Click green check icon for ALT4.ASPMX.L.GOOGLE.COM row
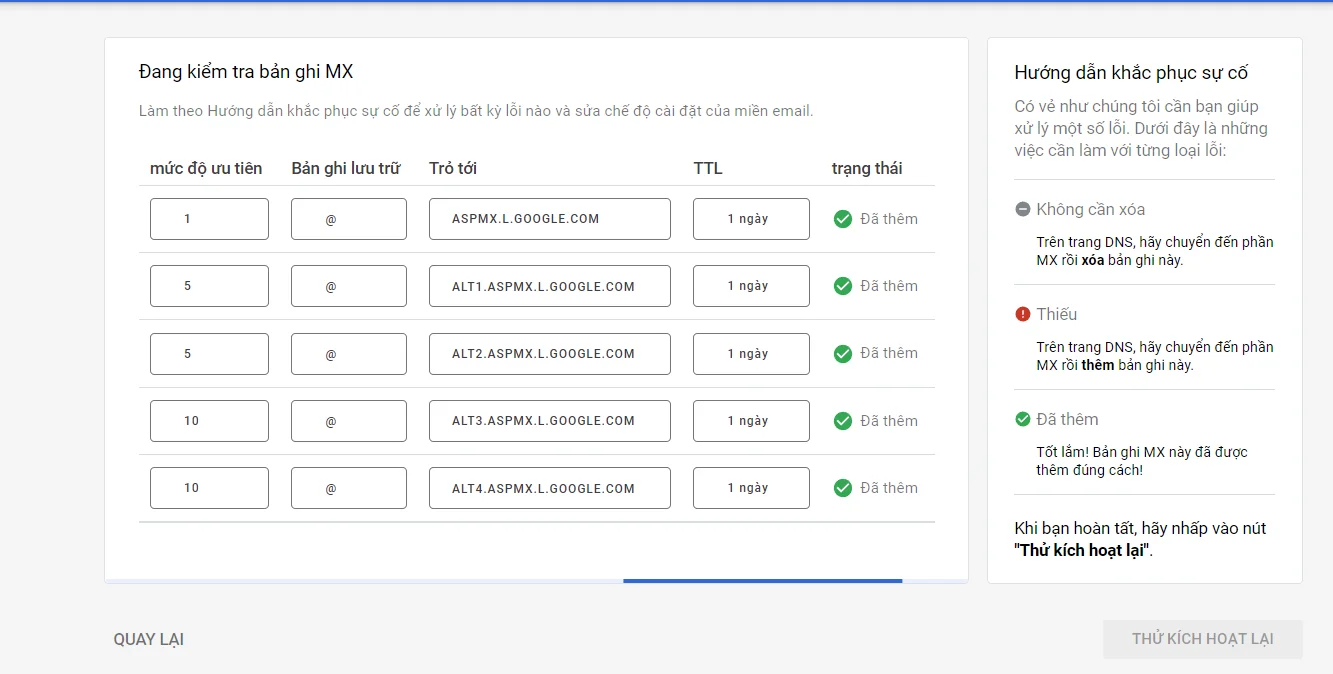Viewport: 1333px width, 674px height. point(843,488)
